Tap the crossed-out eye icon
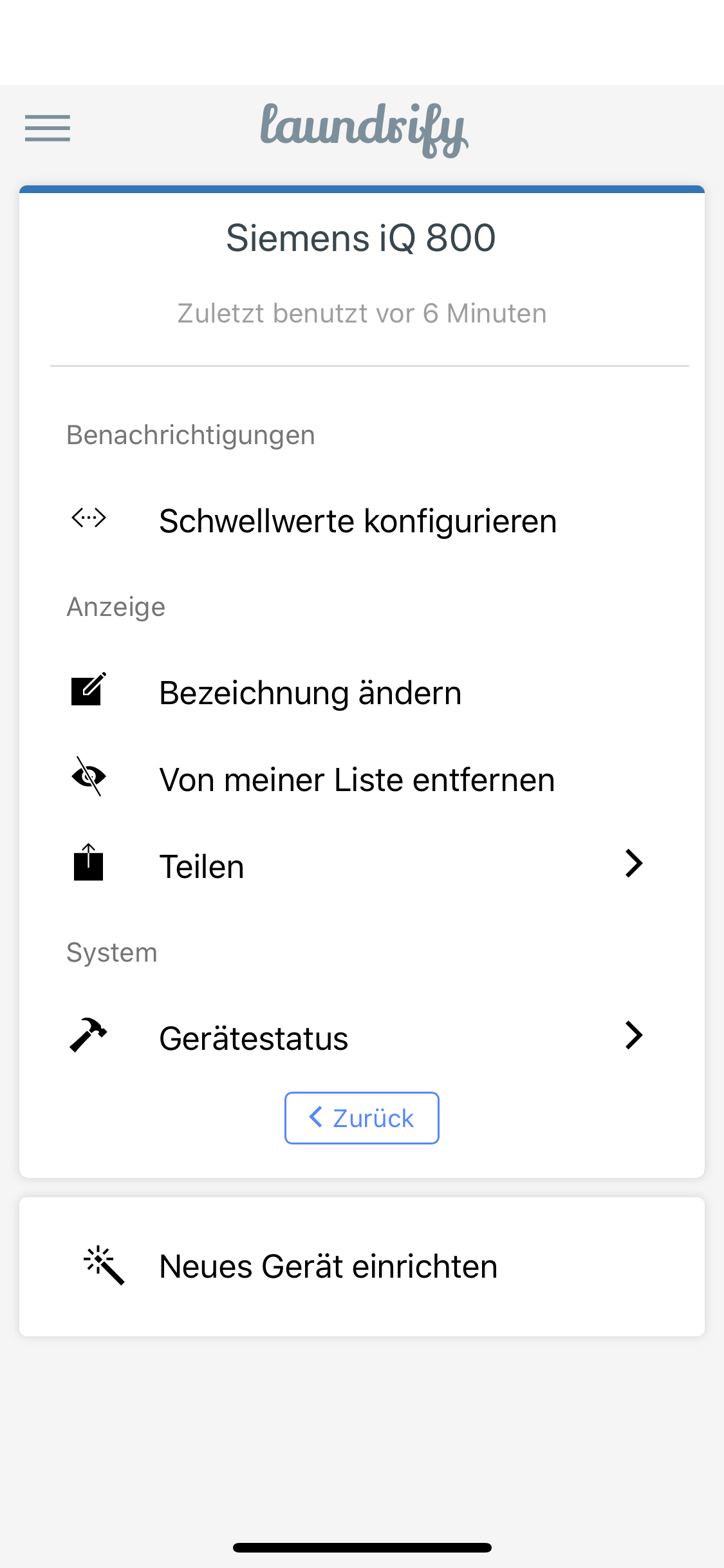Screen dimensions: 724x1568 (89, 776)
